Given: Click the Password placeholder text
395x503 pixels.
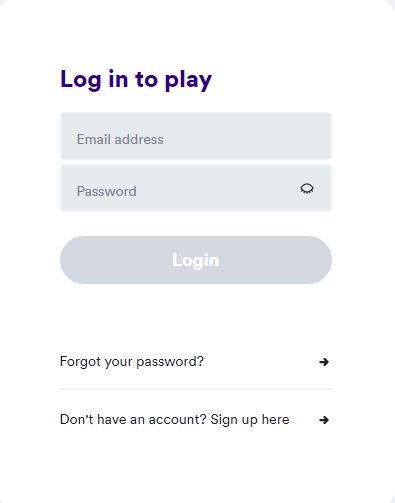Looking at the screenshot, I should [107, 191].
